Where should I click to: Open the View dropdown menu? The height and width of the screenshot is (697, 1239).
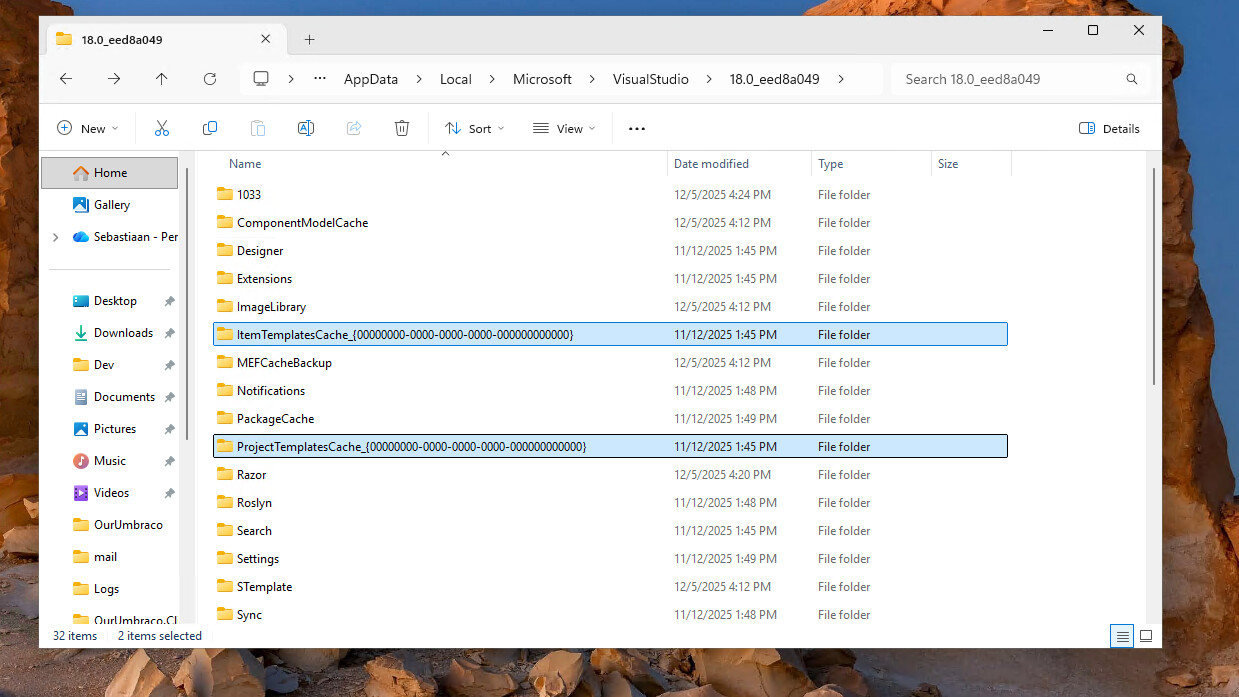pos(564,128)
